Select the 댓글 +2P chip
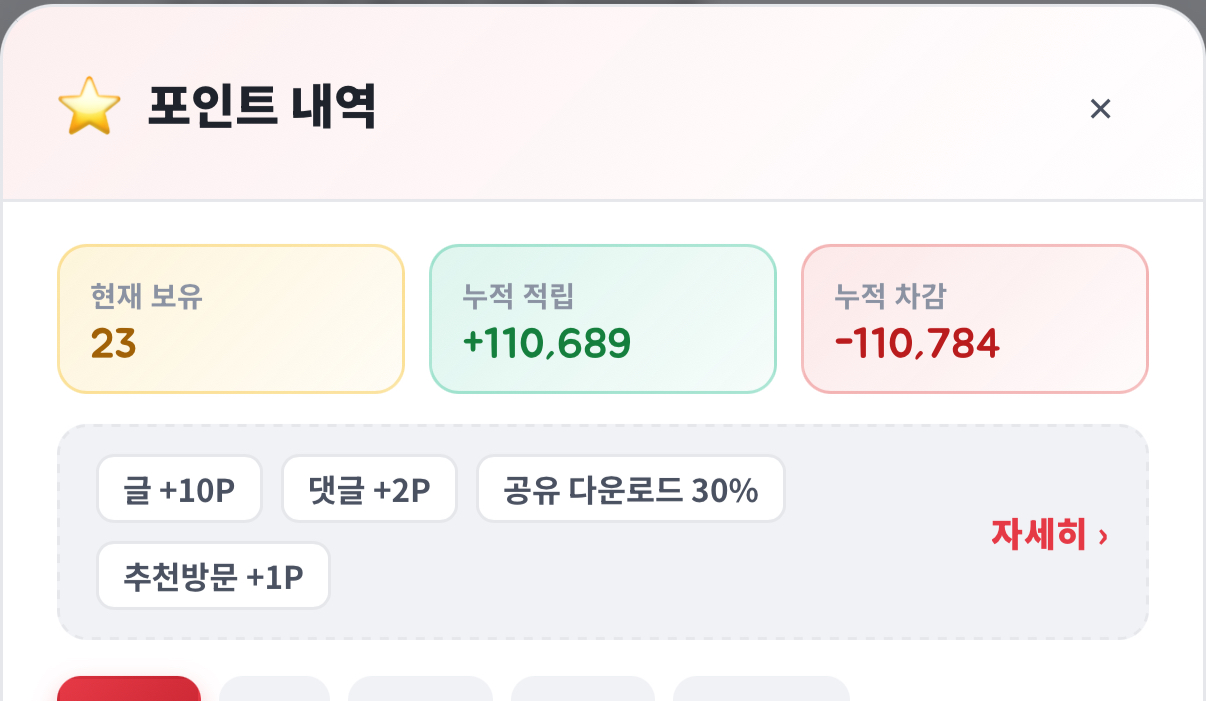The height and width of the screenshot is (701, 1206). click(x=369, y=489)
